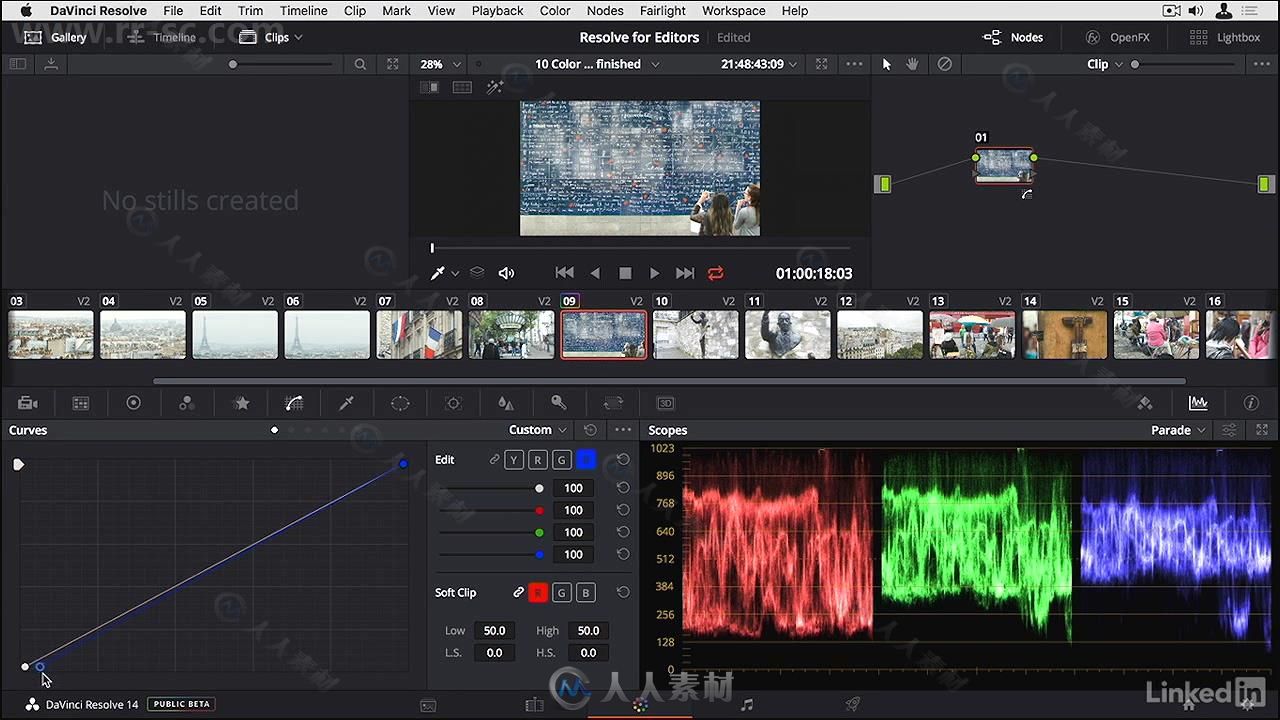Open the timeline name dropdown
Screen dimensions: 1280x720
pos(597,64)
